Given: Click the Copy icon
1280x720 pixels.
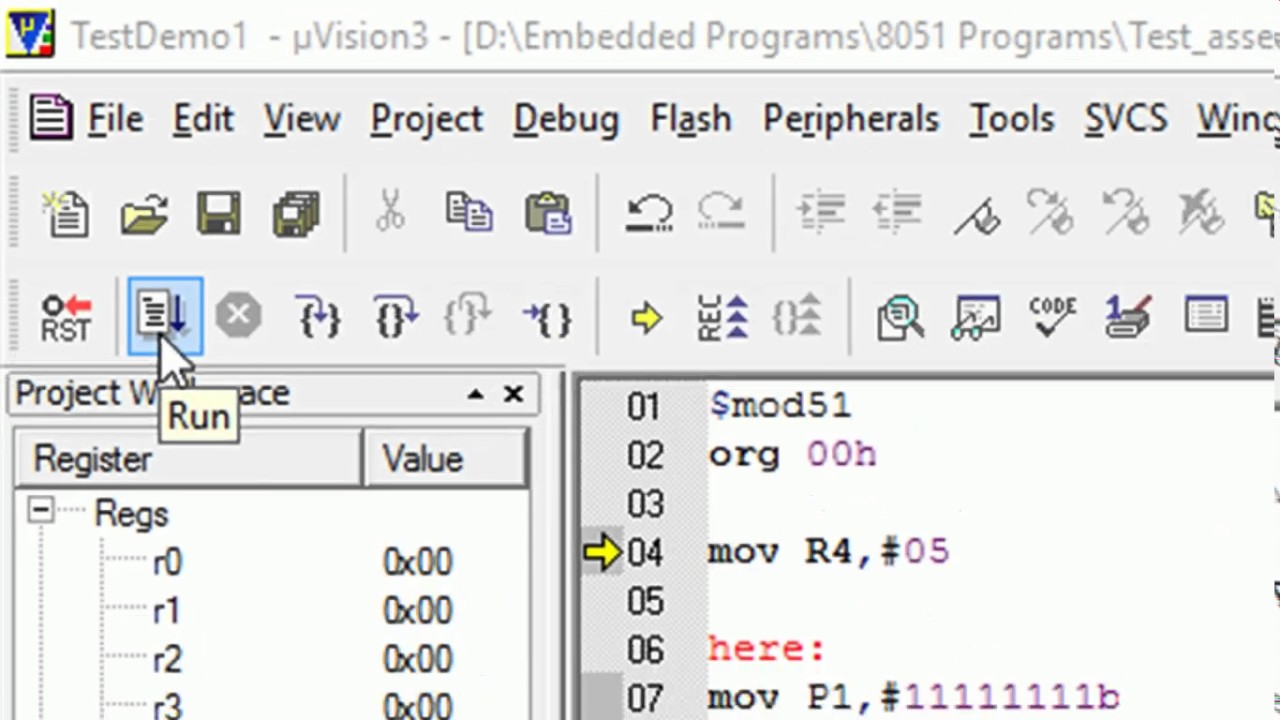Looking at the screenshot, I should click(469, 213).
